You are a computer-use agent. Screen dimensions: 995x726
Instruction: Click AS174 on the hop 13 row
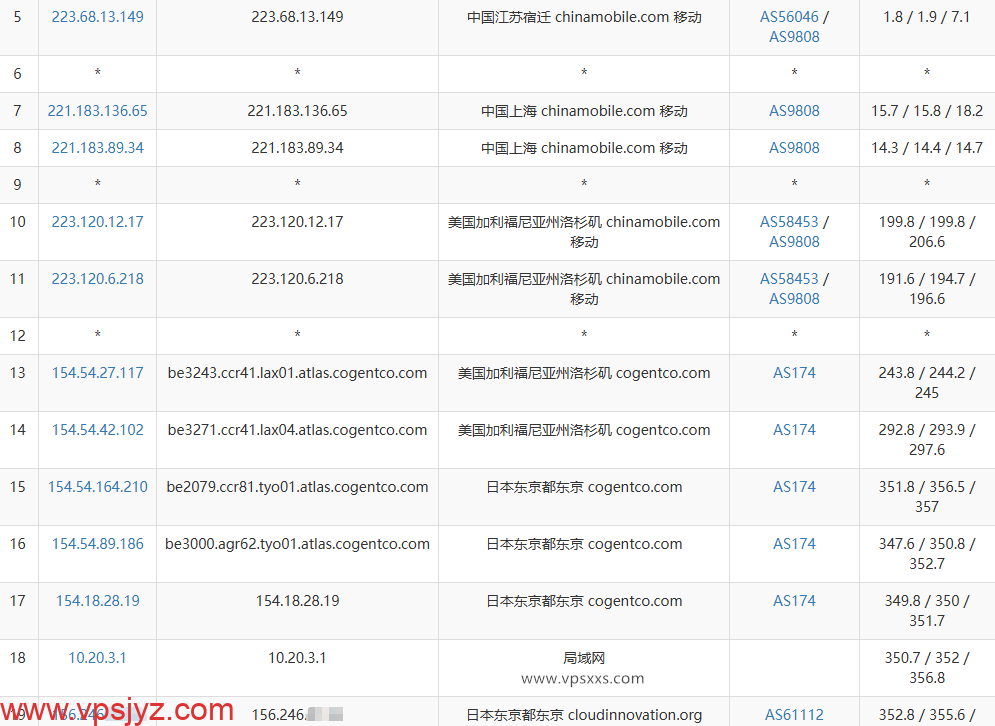coord(794,372)
